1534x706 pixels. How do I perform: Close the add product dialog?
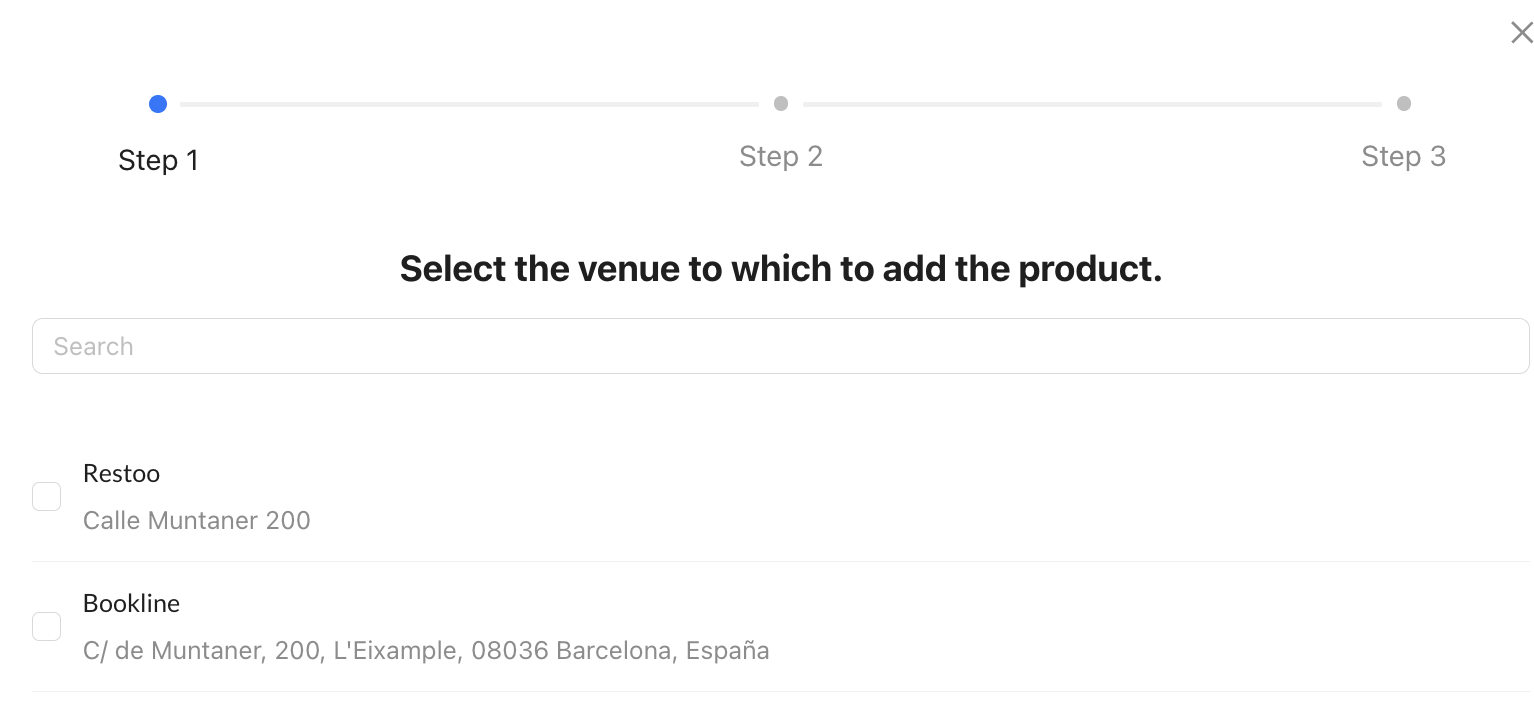tap(1521, 33)
